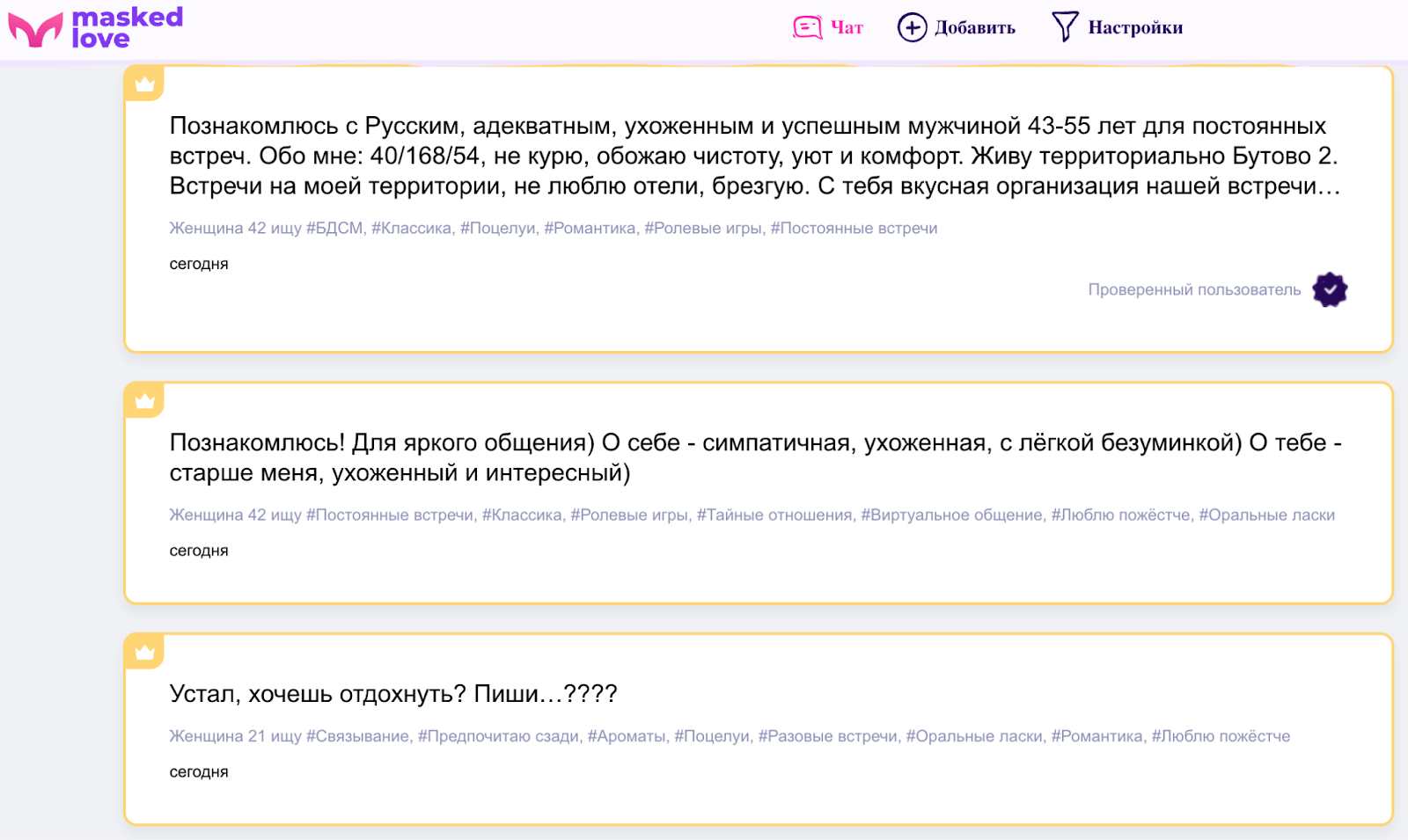This screenshot has height=840, width=1408.
Task: Click the #Ароматы tag in the third ad
Action: (626, 735)
